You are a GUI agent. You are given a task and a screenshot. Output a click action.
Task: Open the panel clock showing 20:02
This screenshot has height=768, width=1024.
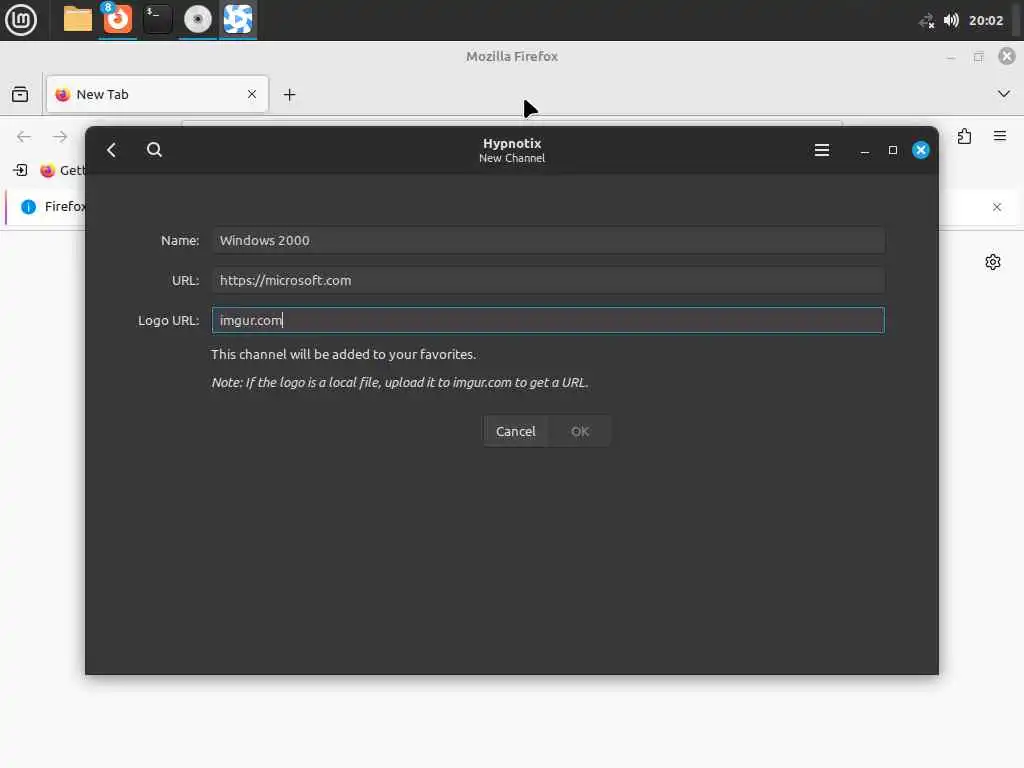[x=985, y=20]
